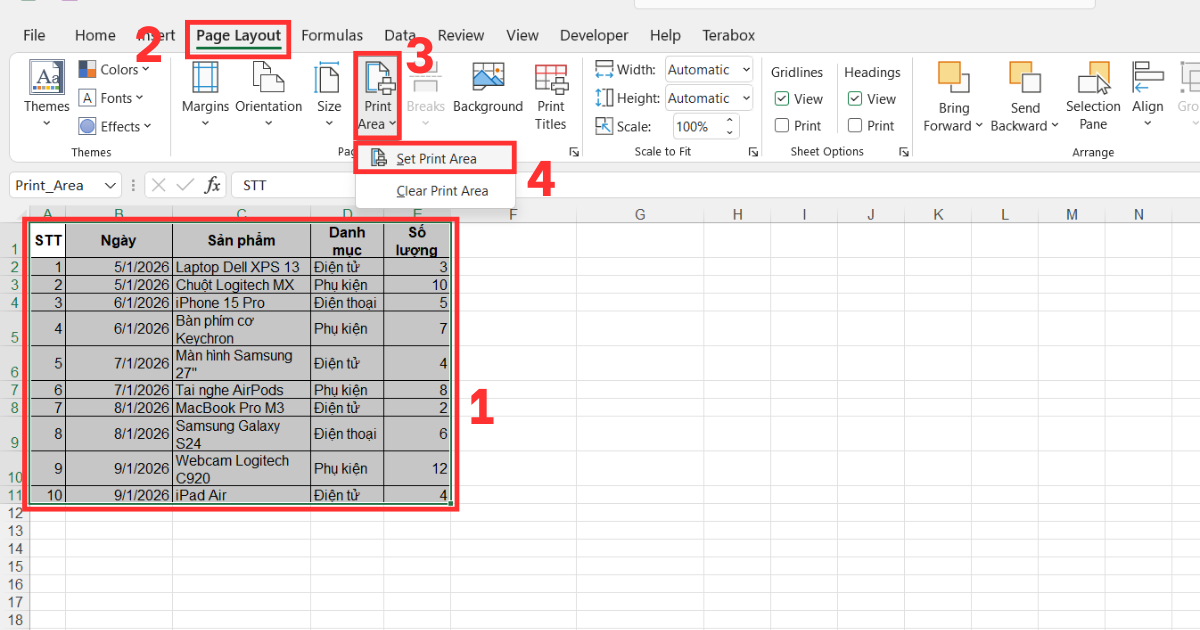Screen dimensions: 1200x630
Task: Open Sheet Options dialog launcher
Action: [x=904, y=152]
